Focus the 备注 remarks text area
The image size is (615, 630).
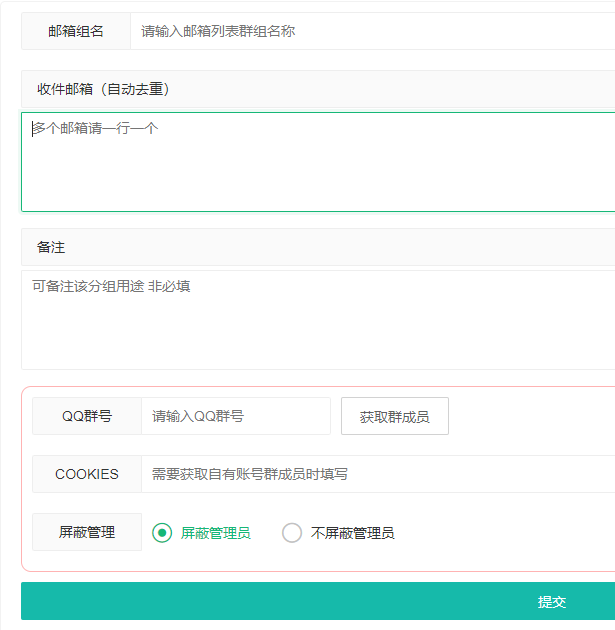click(318, 320)
